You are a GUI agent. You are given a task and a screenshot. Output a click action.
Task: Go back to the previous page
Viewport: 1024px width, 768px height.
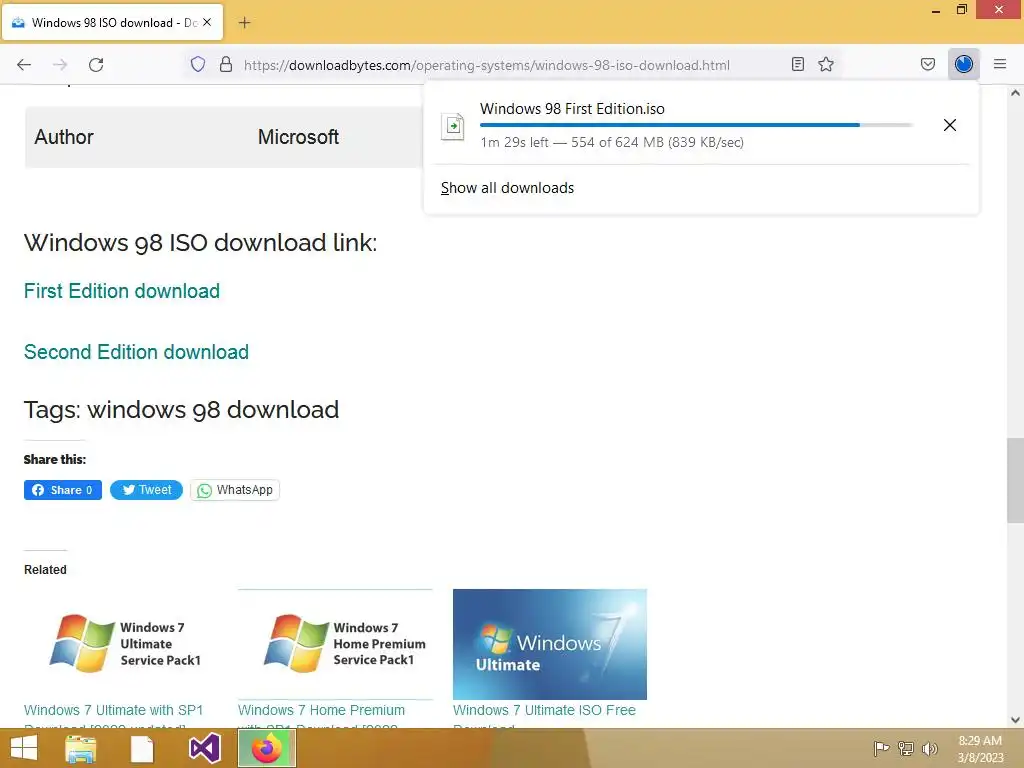24,65
